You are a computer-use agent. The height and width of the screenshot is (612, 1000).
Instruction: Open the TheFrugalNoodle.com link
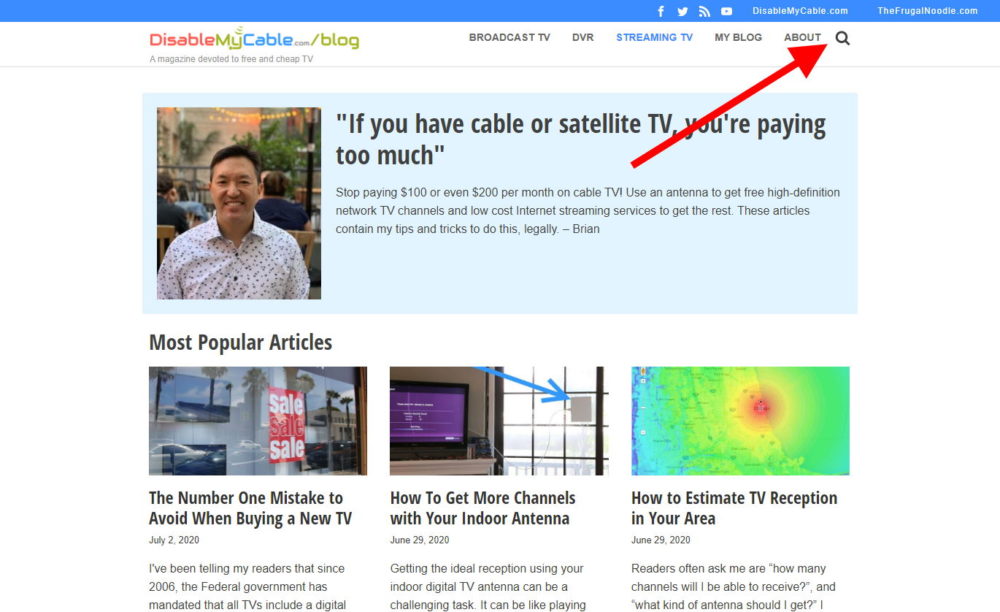(x=927, y=11)
